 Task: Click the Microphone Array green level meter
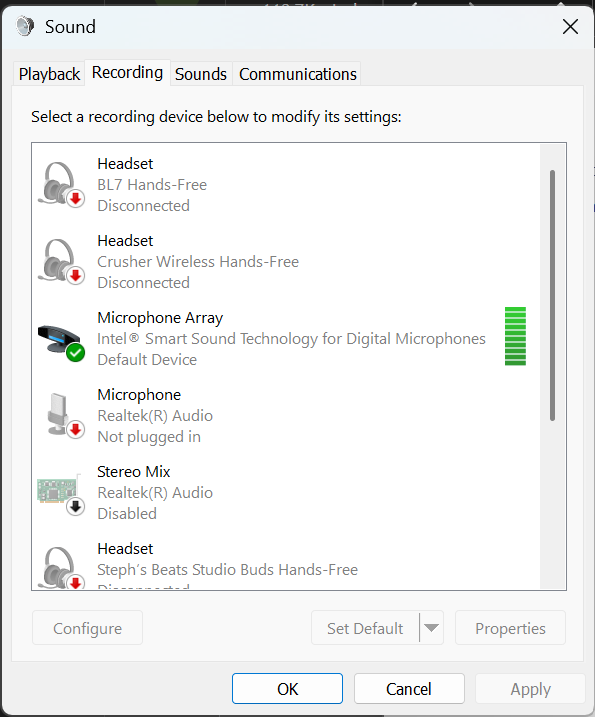[x=515, y=336]
